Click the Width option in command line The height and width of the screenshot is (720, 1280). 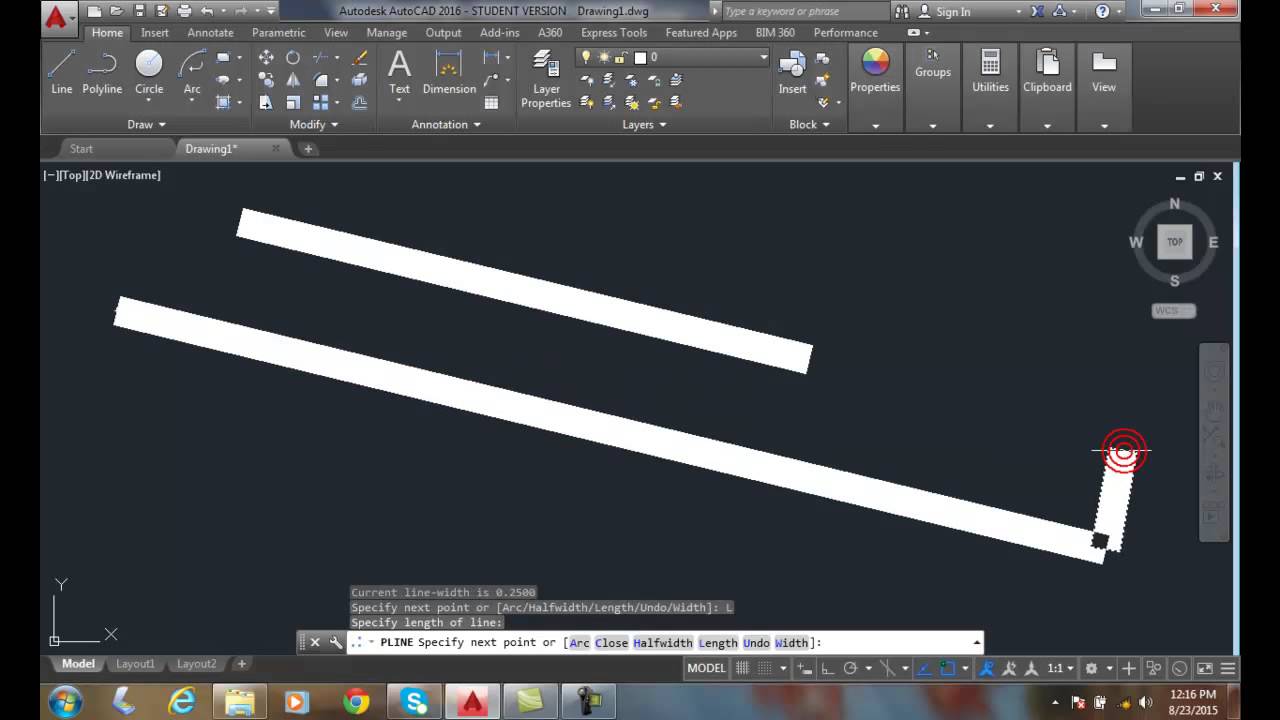pyautogui.click(x=791, y=643)
